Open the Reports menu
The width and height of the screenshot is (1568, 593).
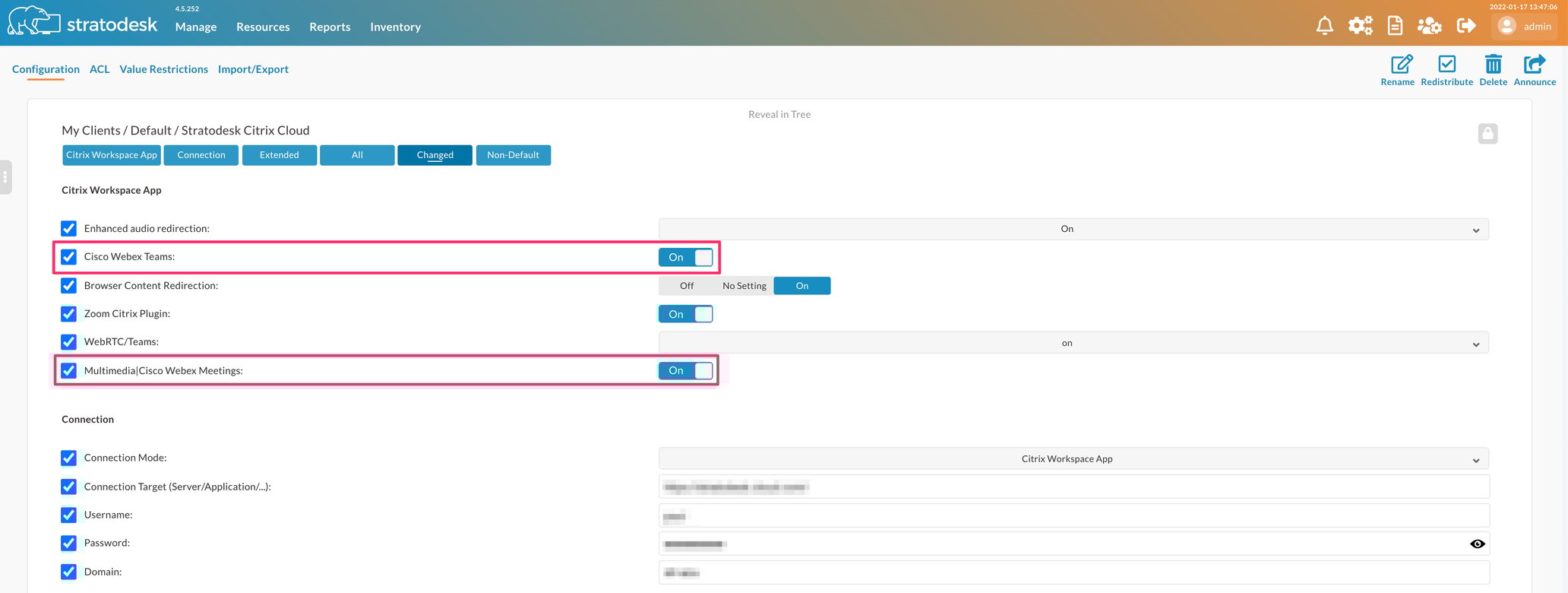[330, 27]
